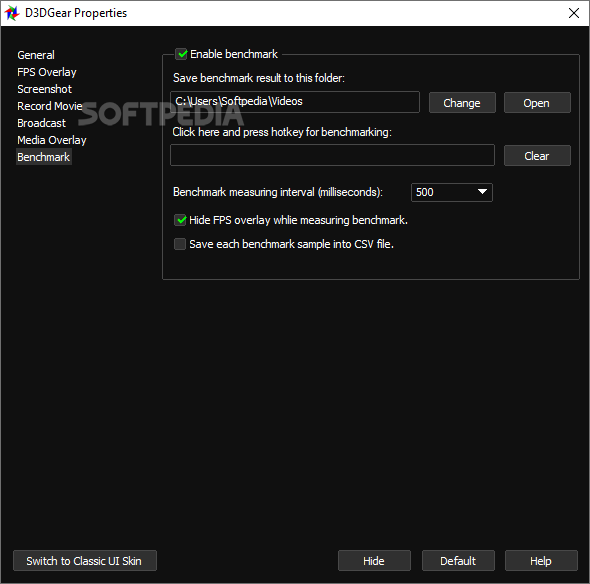Close the D3DGear Properties window
Viewport: 590px width, 584px height.
click(573, 13)
